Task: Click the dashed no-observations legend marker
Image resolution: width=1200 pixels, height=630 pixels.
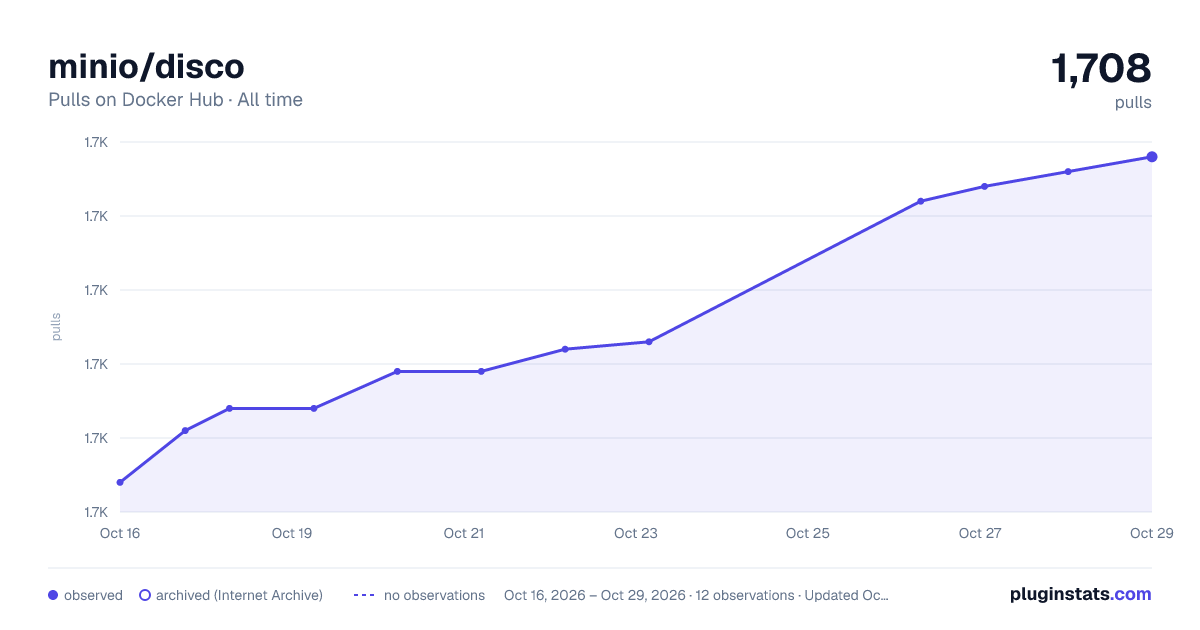Action: point(364,595)
